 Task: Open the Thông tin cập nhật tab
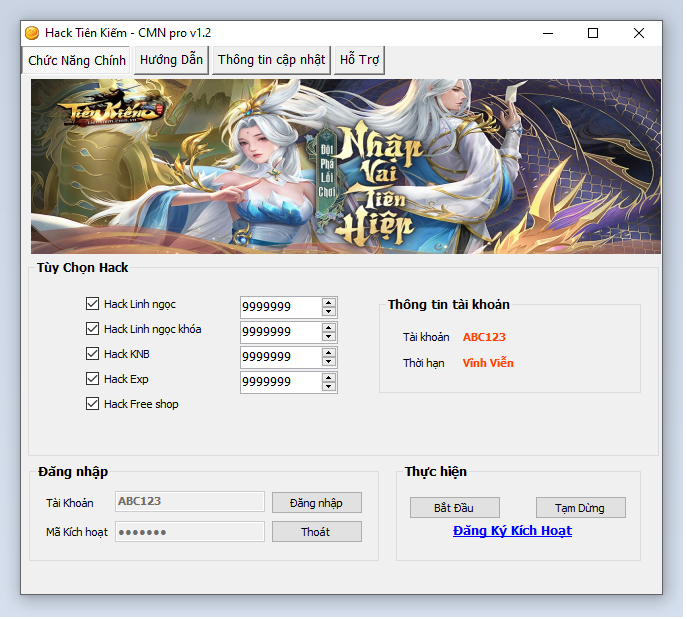[271, 60]
